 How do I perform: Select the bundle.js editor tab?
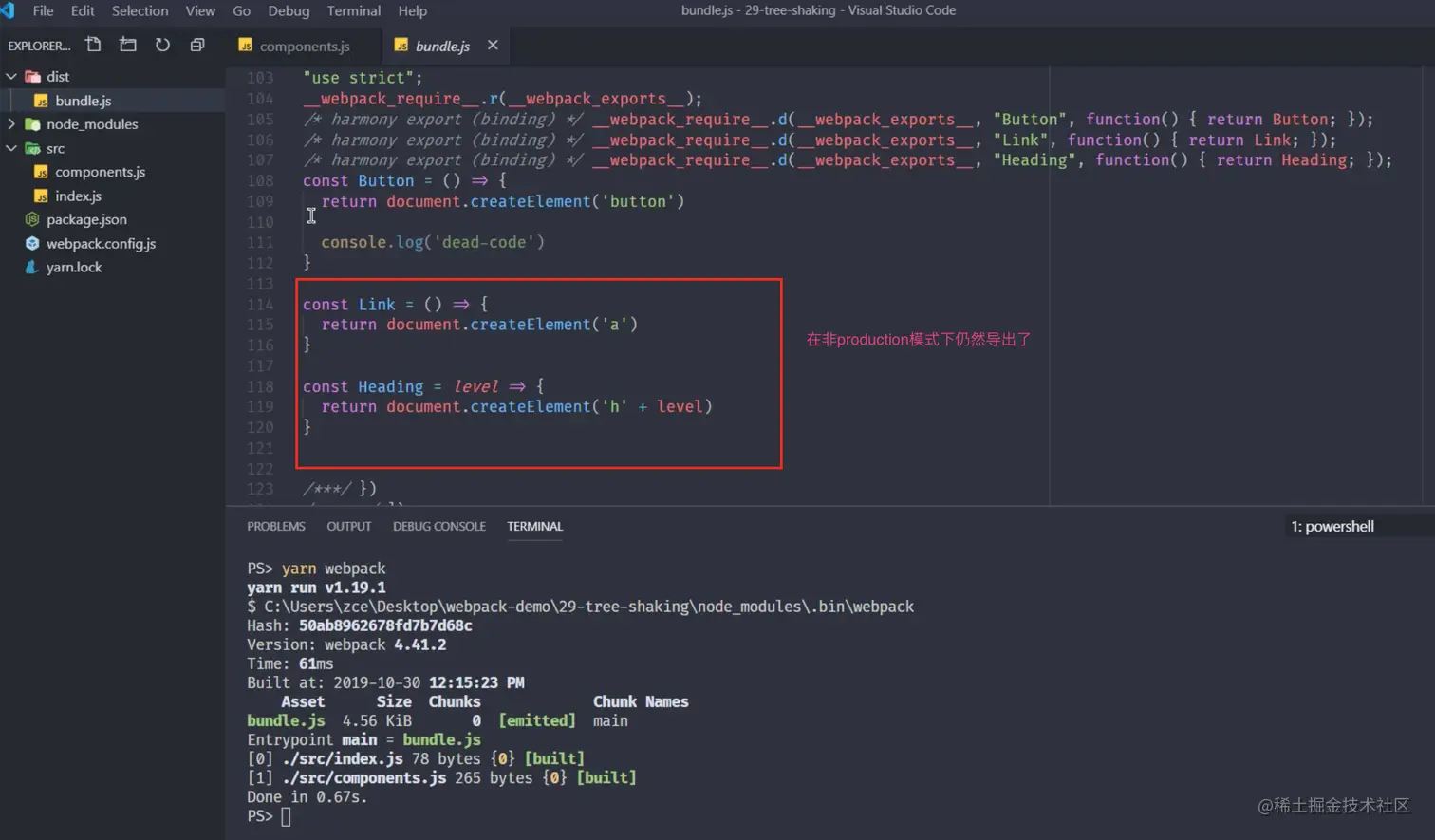point(446,46)
